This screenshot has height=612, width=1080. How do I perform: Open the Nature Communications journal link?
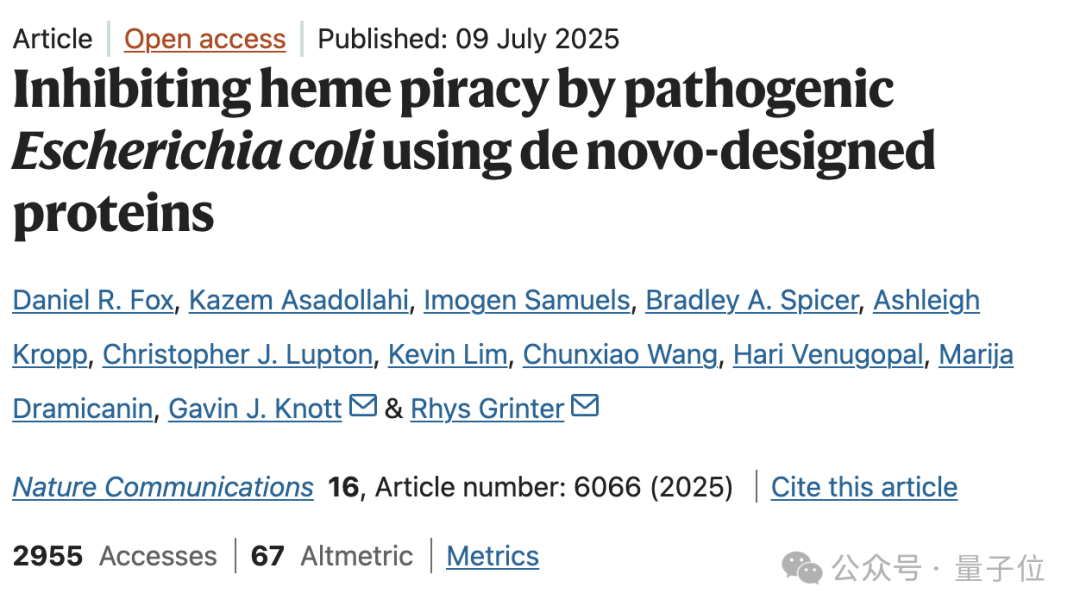(x=163, y=487)
